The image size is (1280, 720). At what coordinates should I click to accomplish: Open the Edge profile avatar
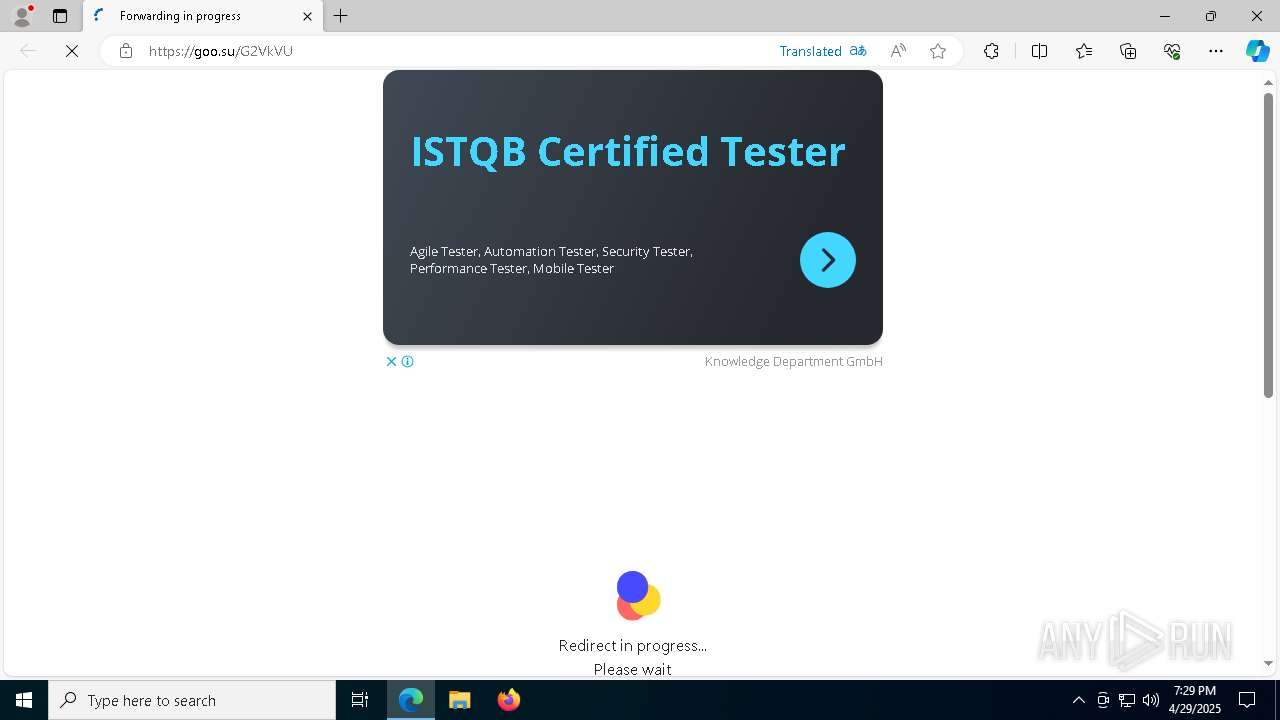coord(22,16)
